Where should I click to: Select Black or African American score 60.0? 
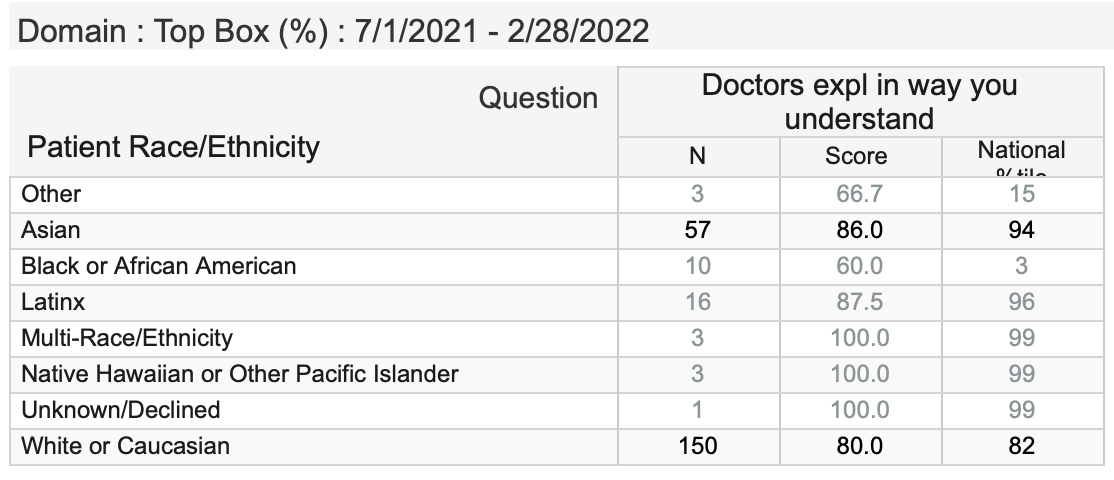pos(859,265)
